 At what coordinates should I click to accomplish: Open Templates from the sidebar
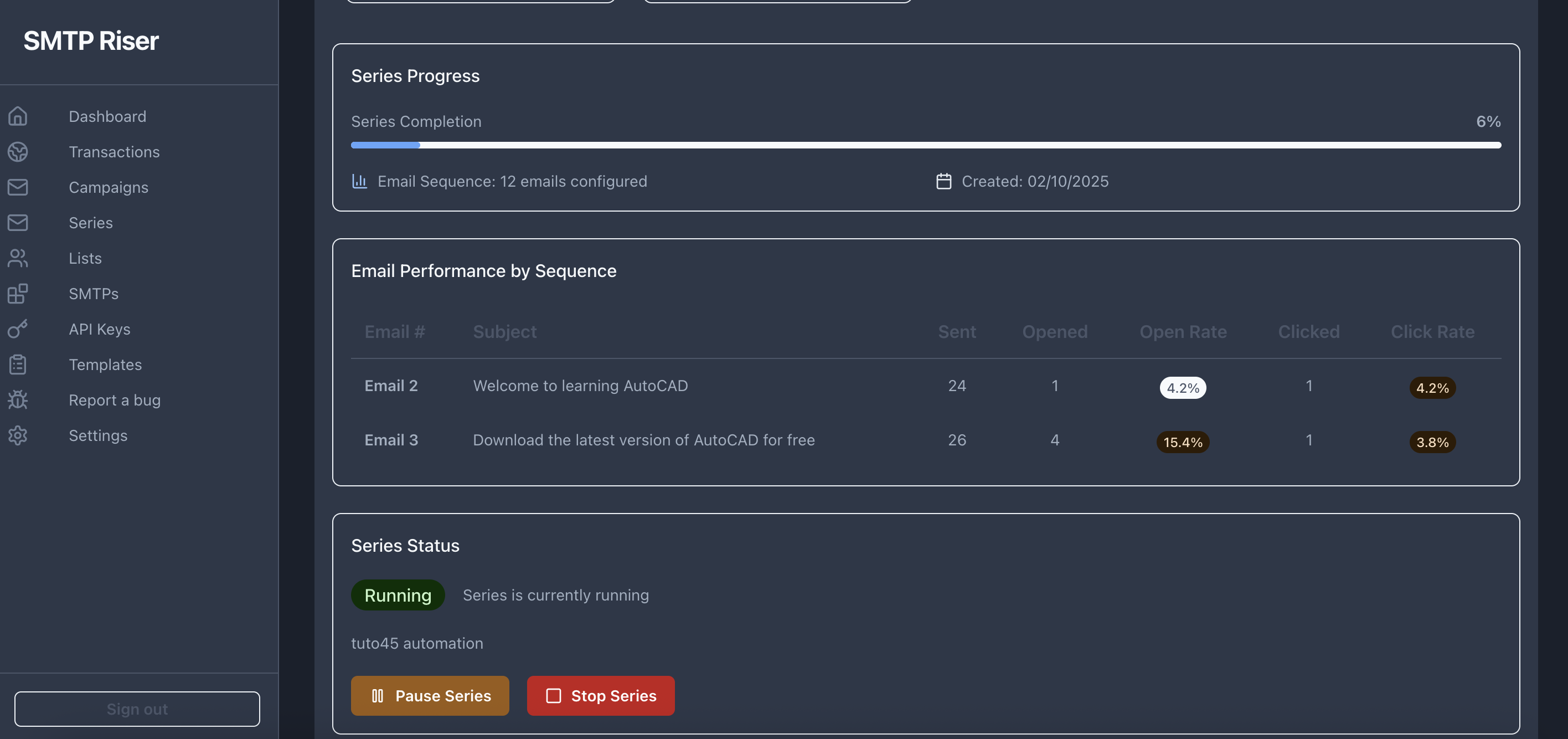tap(105, 365)
